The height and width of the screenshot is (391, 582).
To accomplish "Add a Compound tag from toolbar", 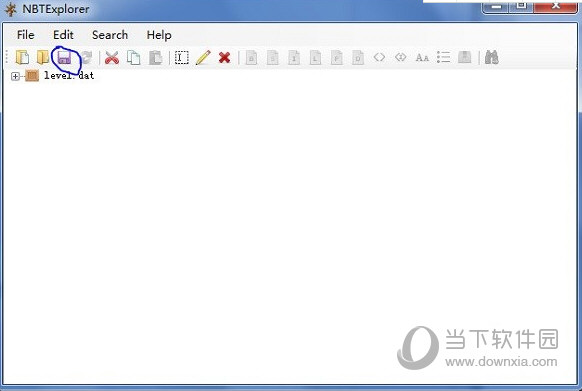I will pos(464,58).
